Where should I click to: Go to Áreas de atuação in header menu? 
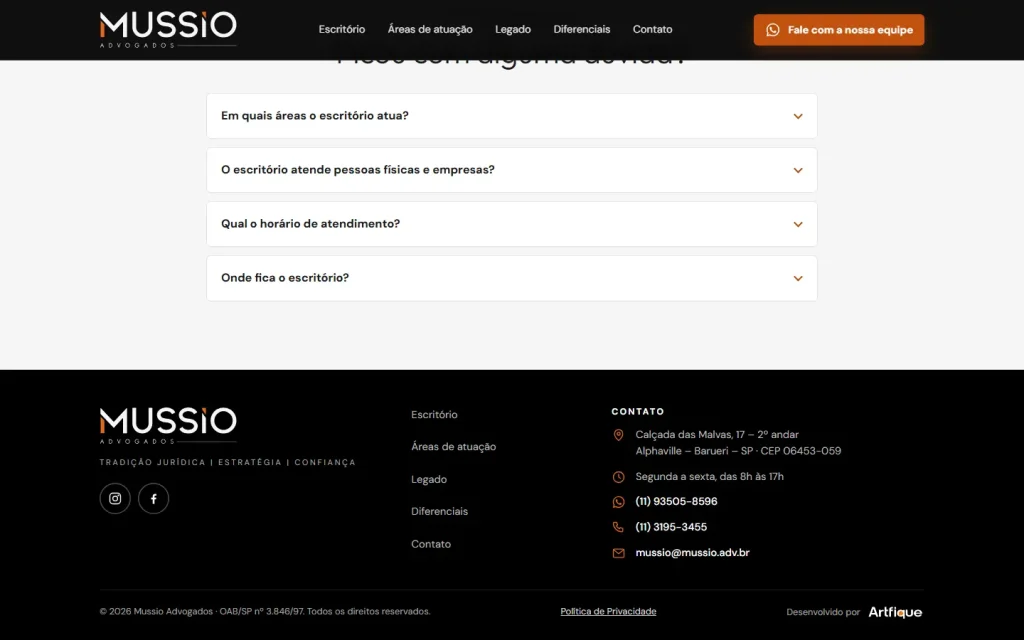pos(430,29)
